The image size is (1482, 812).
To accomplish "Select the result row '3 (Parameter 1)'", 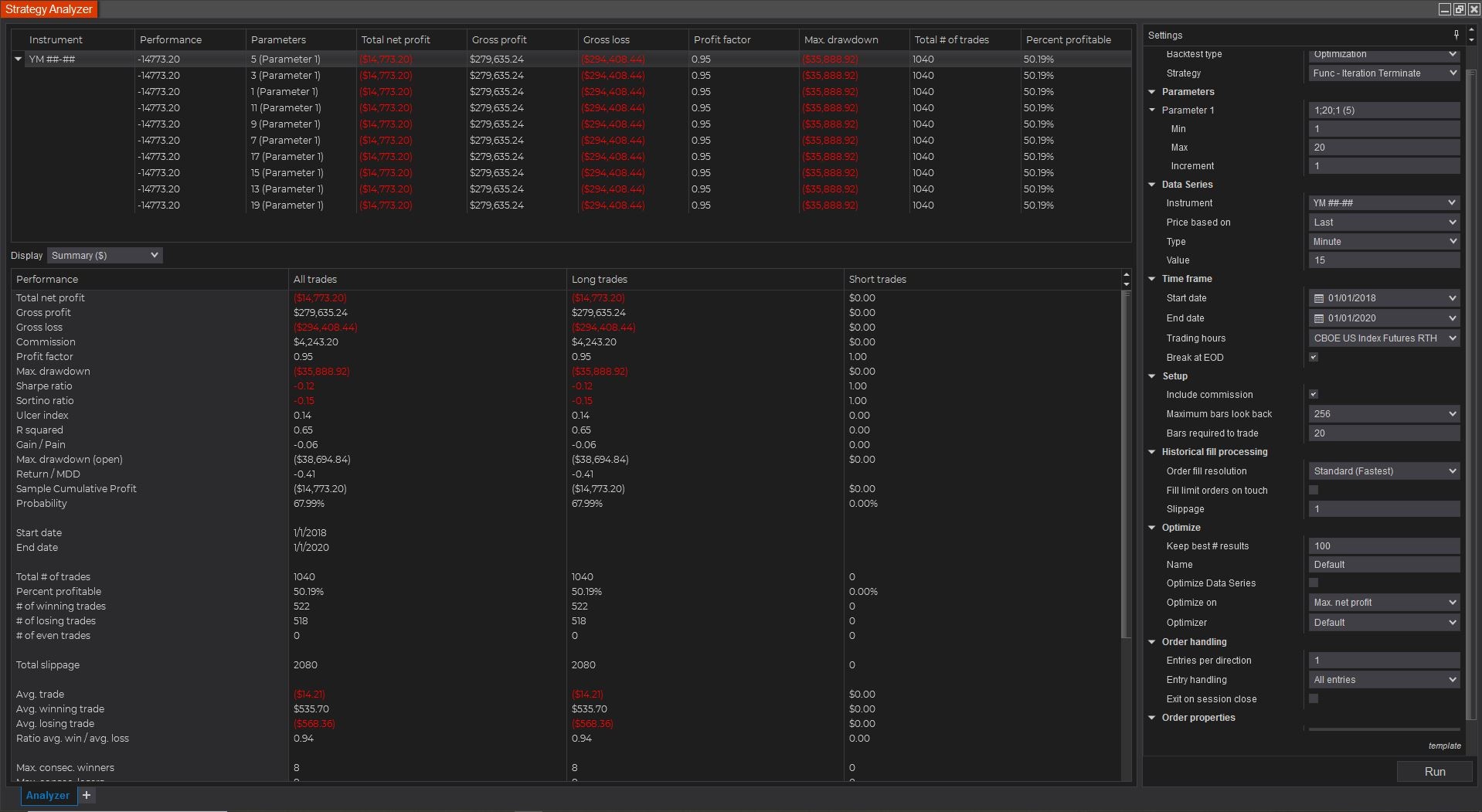I will pos(571,76).
